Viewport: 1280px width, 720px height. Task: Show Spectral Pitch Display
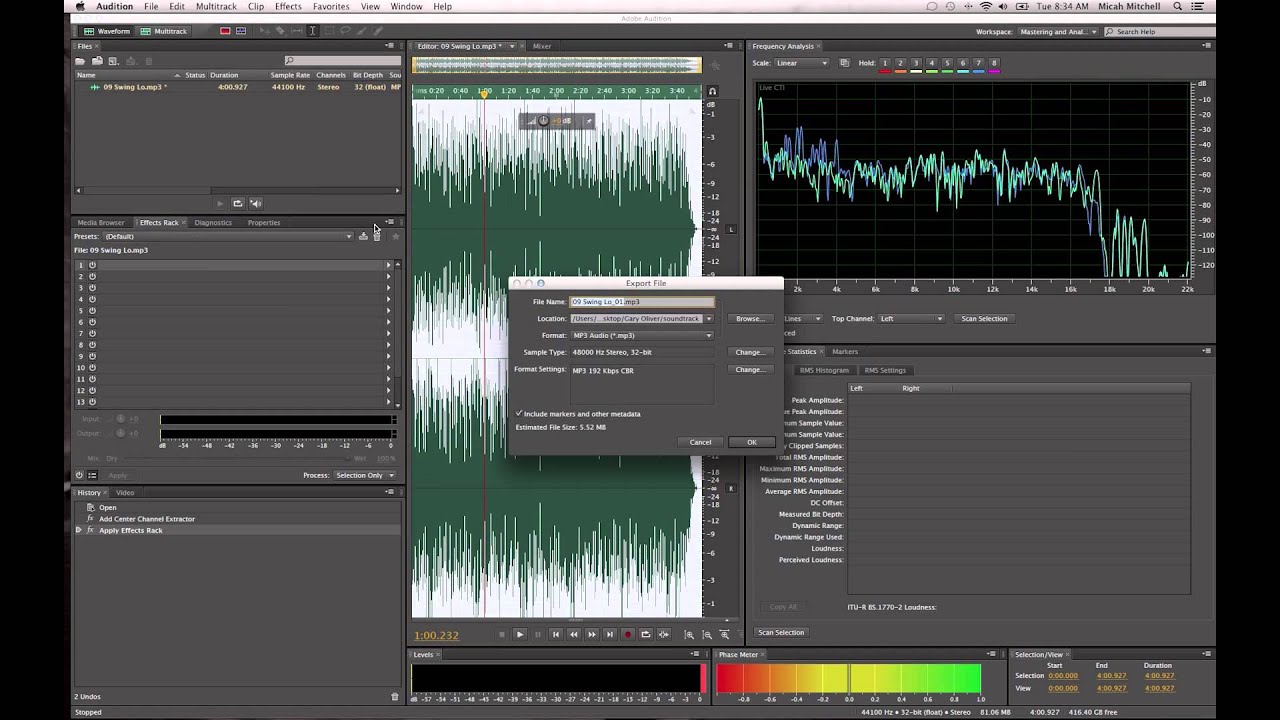point(241,31)
